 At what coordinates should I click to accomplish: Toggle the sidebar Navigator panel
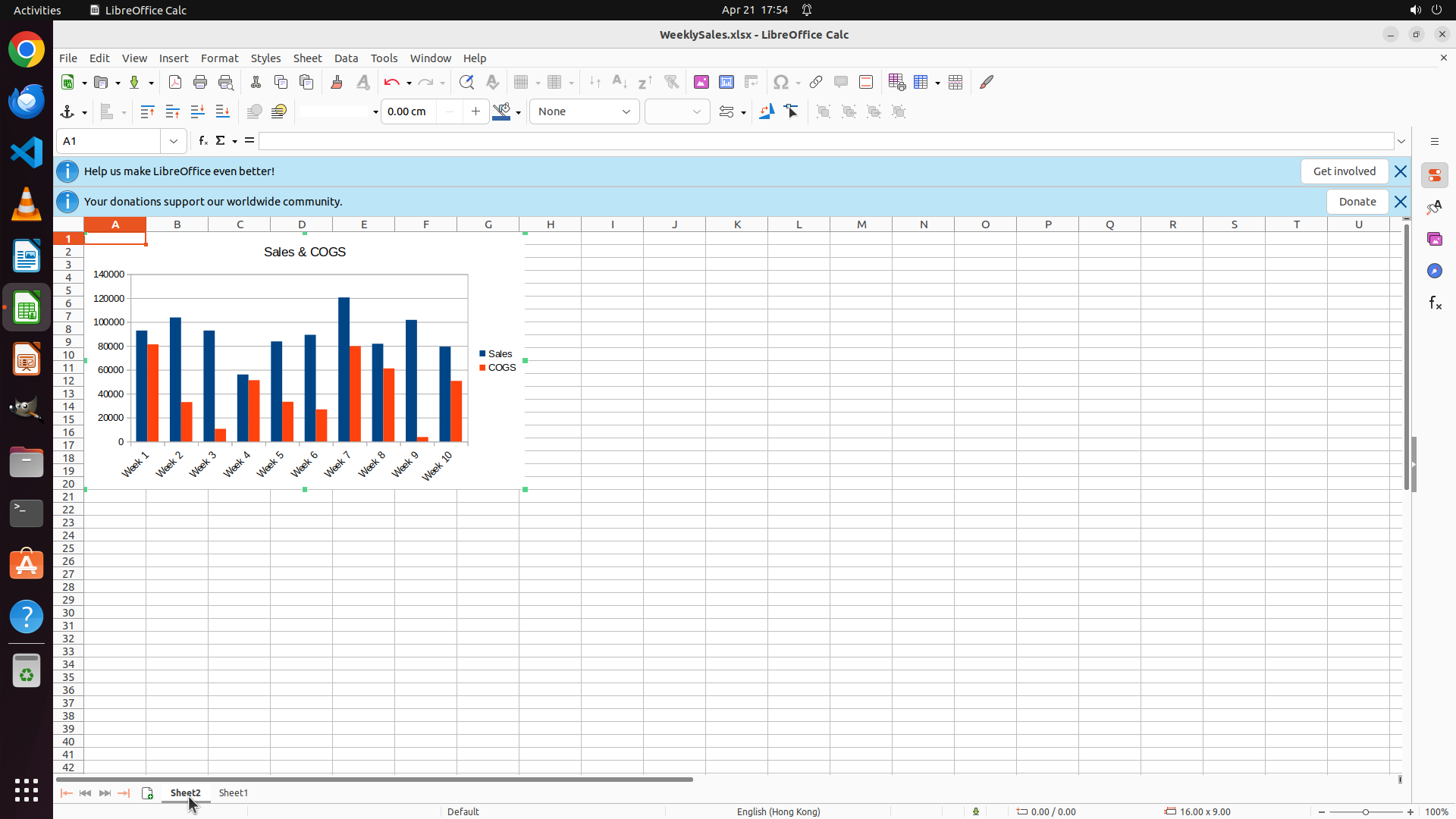pos(1434,271)
